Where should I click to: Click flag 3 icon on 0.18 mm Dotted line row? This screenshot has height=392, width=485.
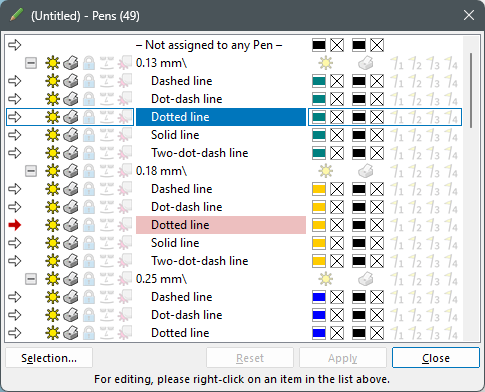pos(433,225)
